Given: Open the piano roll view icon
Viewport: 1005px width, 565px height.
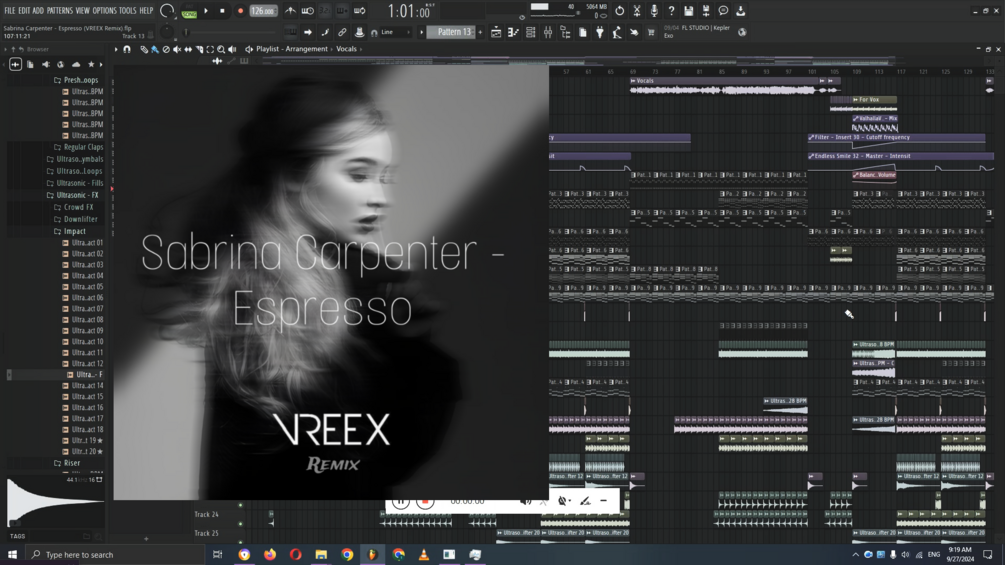Looking at the screenshot, I should (x=513, y=32).
